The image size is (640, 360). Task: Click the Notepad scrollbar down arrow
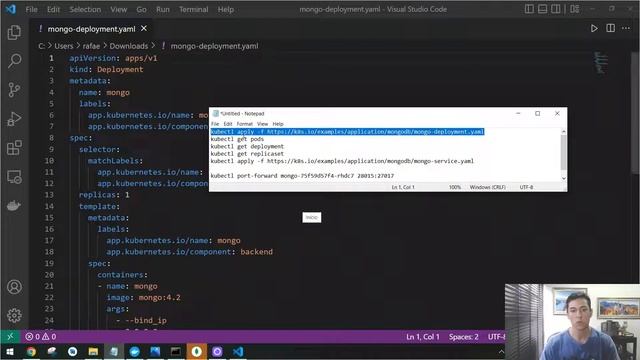pyautogui.click(x=564, y=178)
